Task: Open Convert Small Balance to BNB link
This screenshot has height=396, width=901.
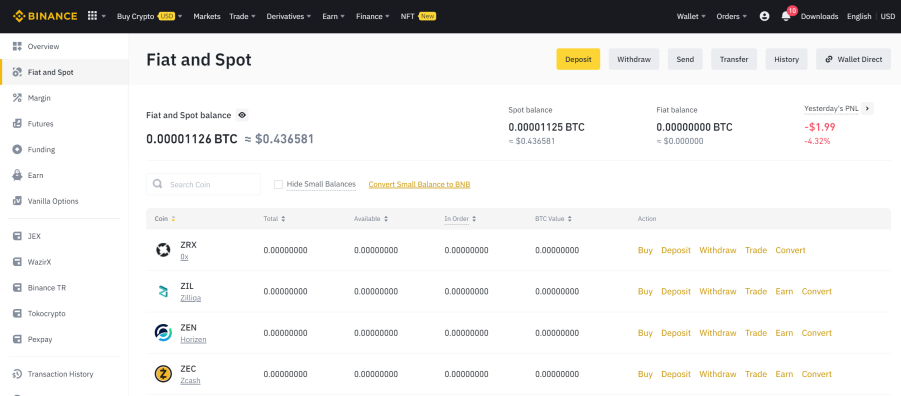Action: (x=419, y=184)
